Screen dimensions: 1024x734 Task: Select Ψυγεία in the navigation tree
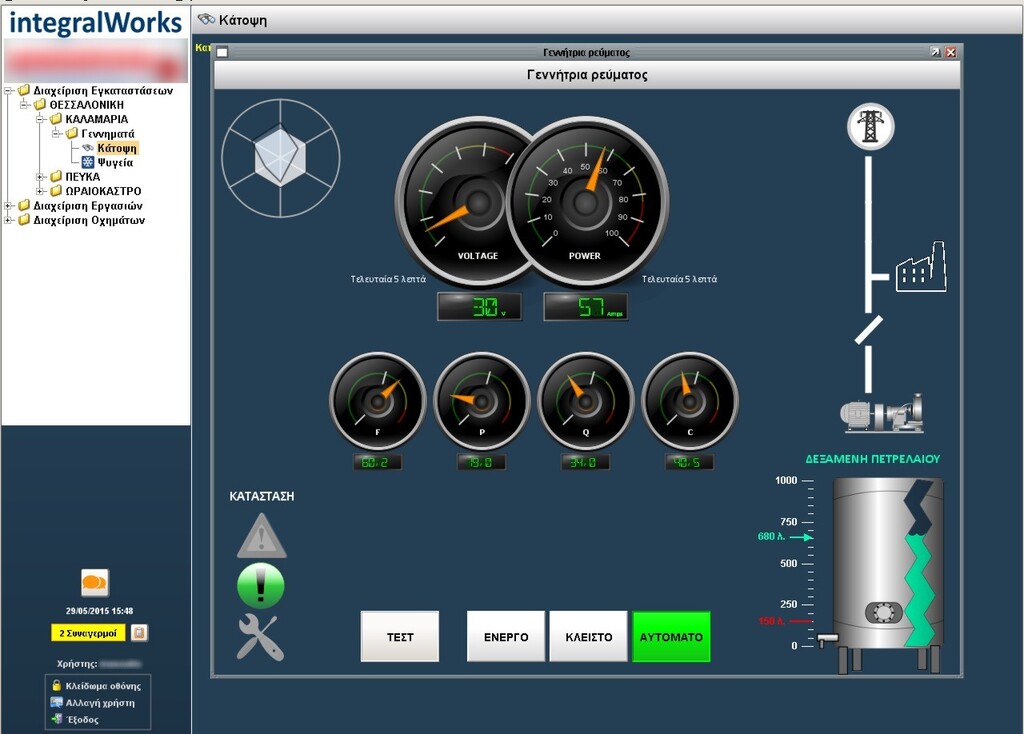[x=115, y=162]
